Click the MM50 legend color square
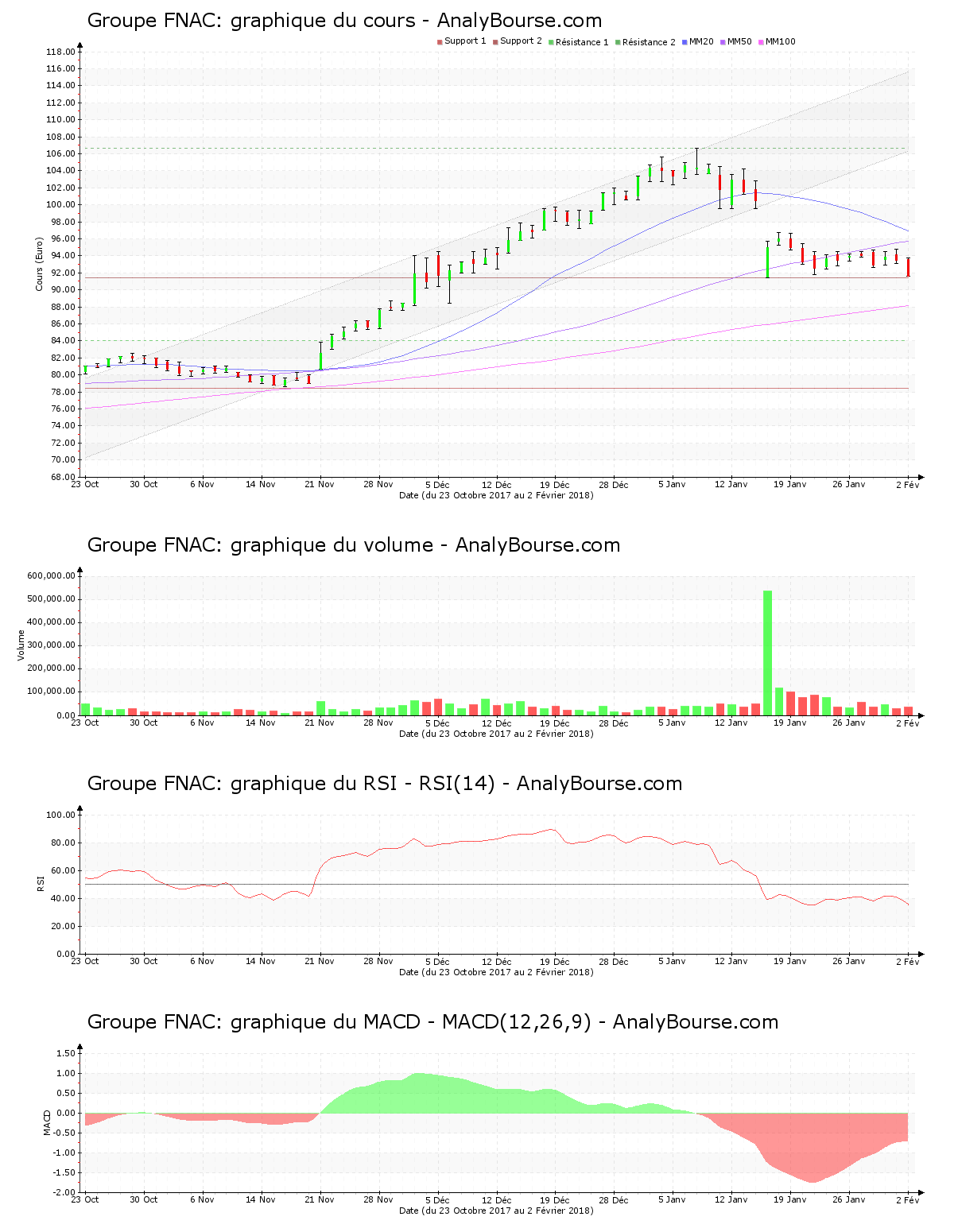This screenshot has height=1232, width=954. [x=723, y=42]
